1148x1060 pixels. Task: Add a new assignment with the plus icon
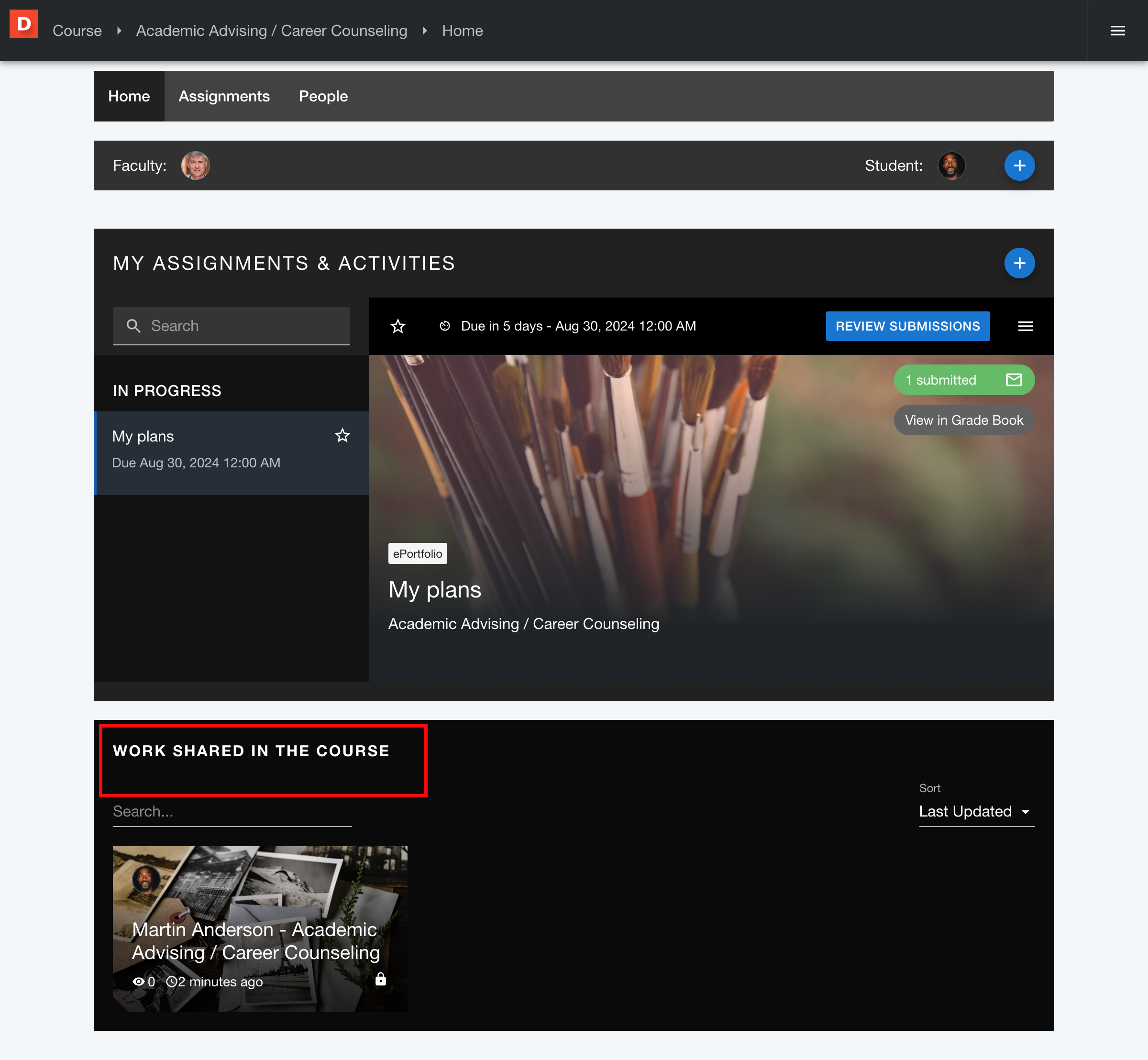tap(1019, 263)
